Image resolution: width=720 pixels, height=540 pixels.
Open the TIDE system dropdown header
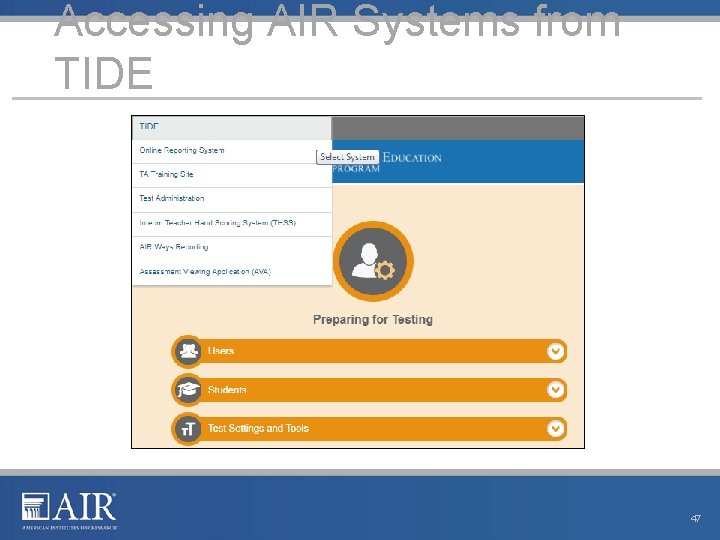[x=231, y=128]
